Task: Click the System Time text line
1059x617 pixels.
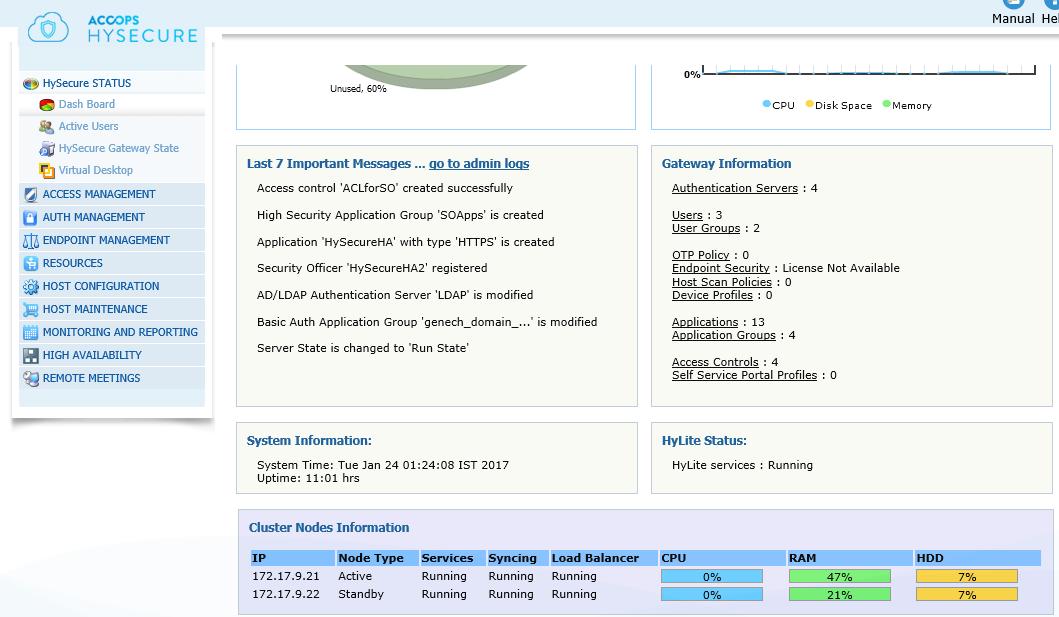Action: [x=383, y=465]
